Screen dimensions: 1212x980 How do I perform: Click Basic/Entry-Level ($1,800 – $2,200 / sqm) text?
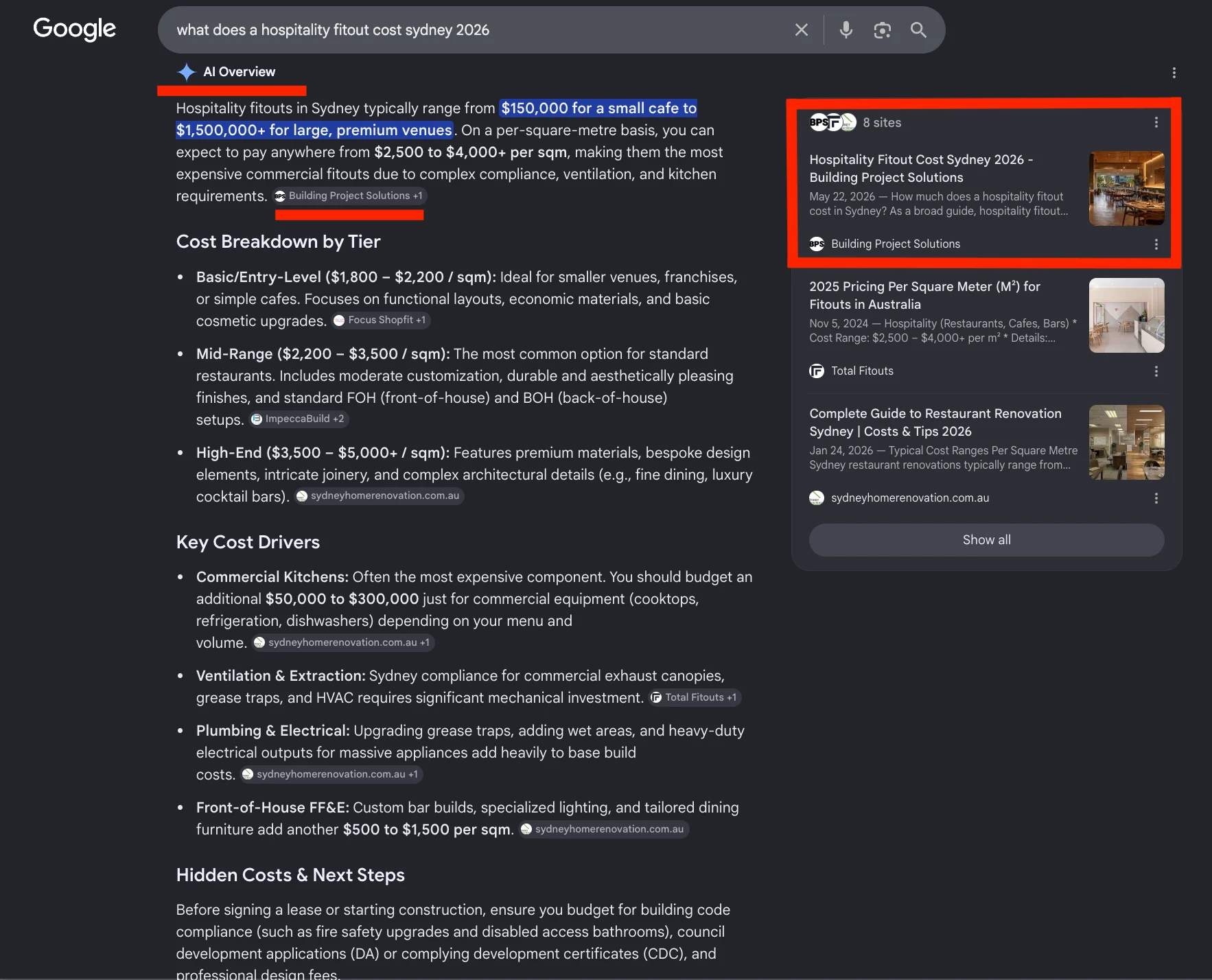(346, 277)
